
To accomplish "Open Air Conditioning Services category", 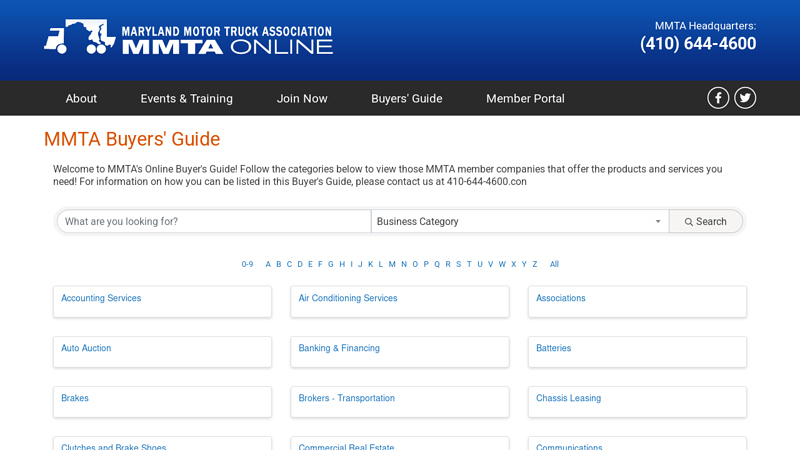I will pyautogui.click(x=348, y=298).
